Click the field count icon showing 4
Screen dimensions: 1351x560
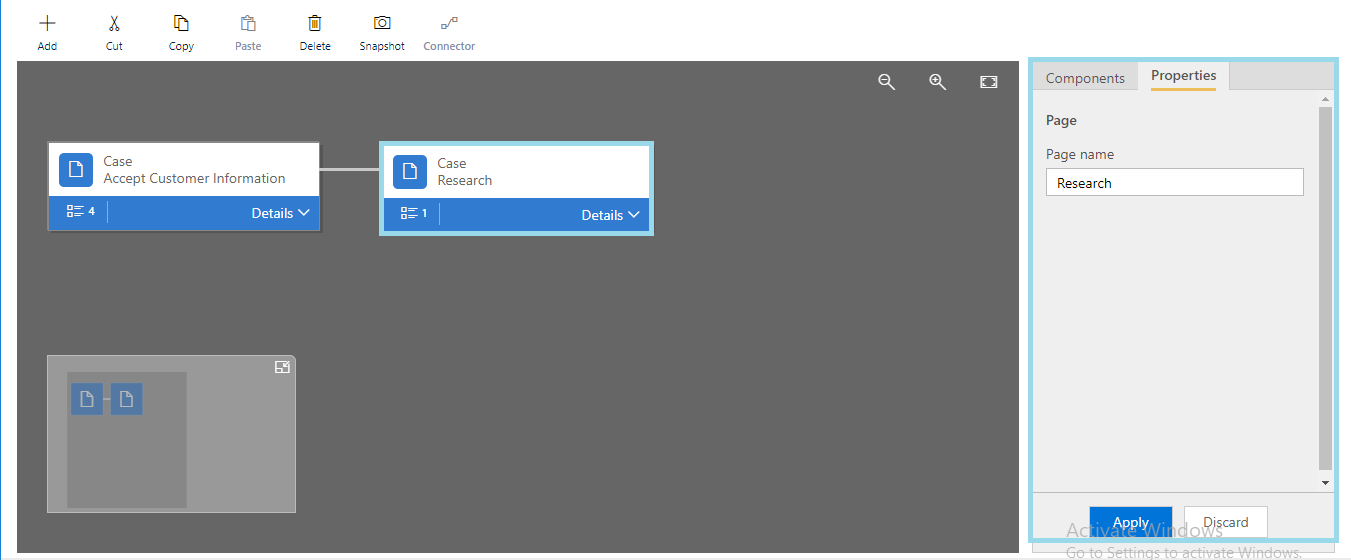pos(80,211)
